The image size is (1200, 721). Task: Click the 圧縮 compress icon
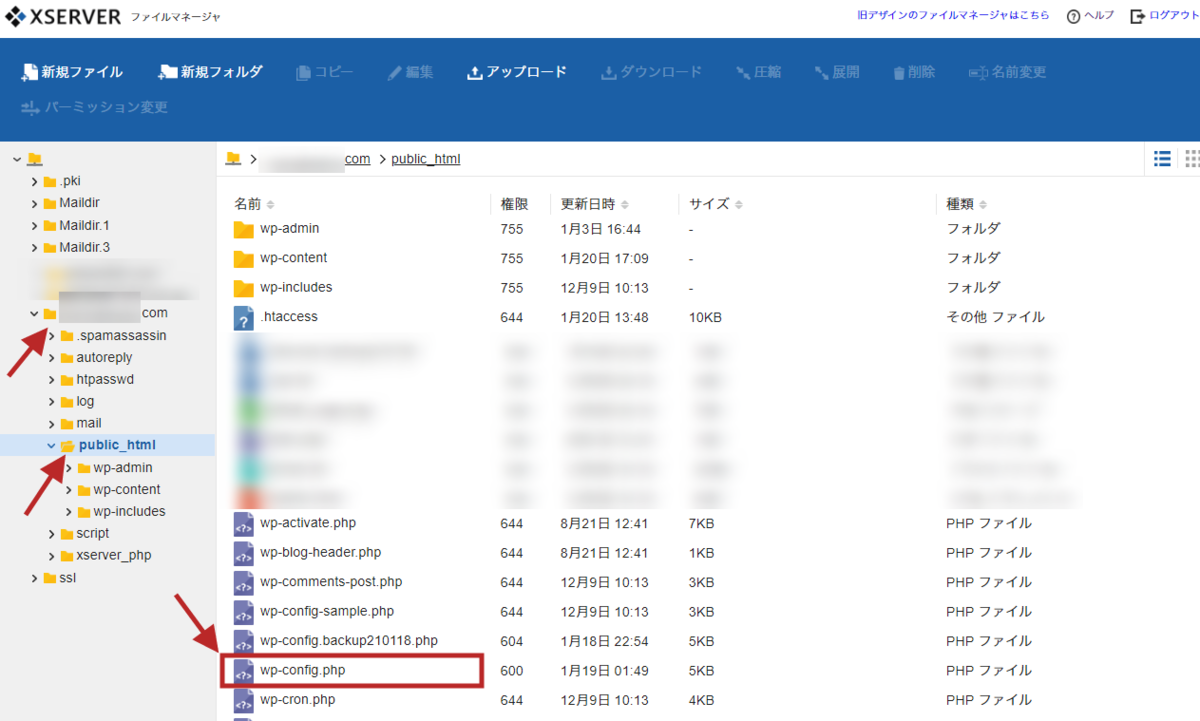tap(758, 71)
